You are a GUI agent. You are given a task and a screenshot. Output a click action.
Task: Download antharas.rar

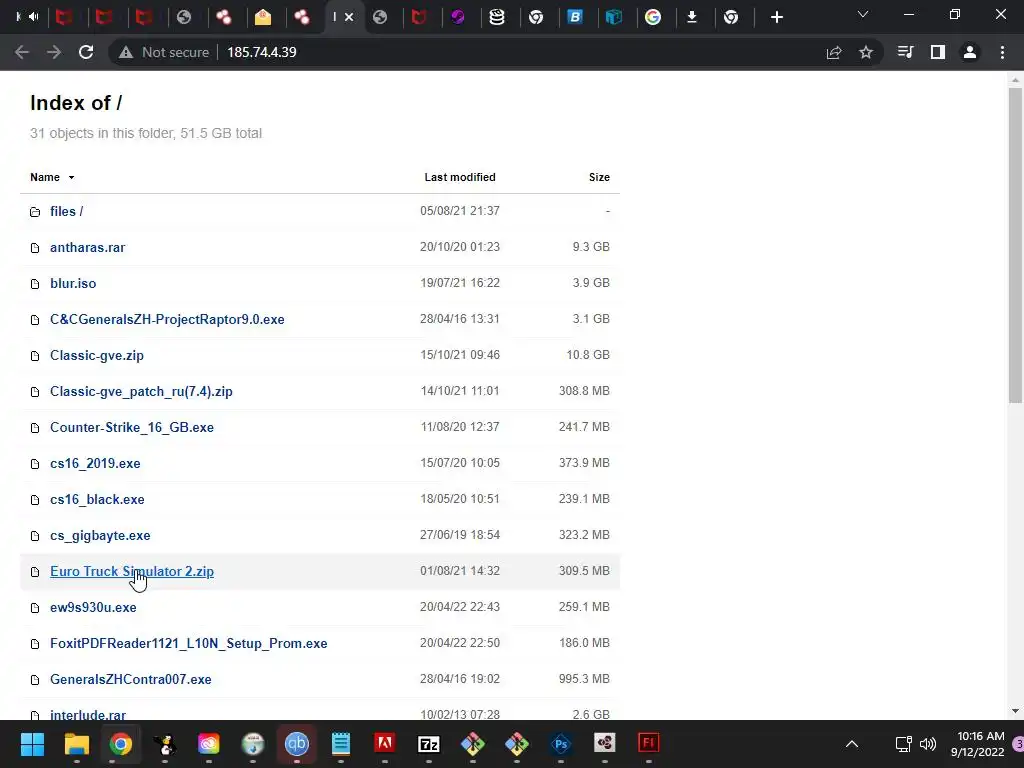88,248
